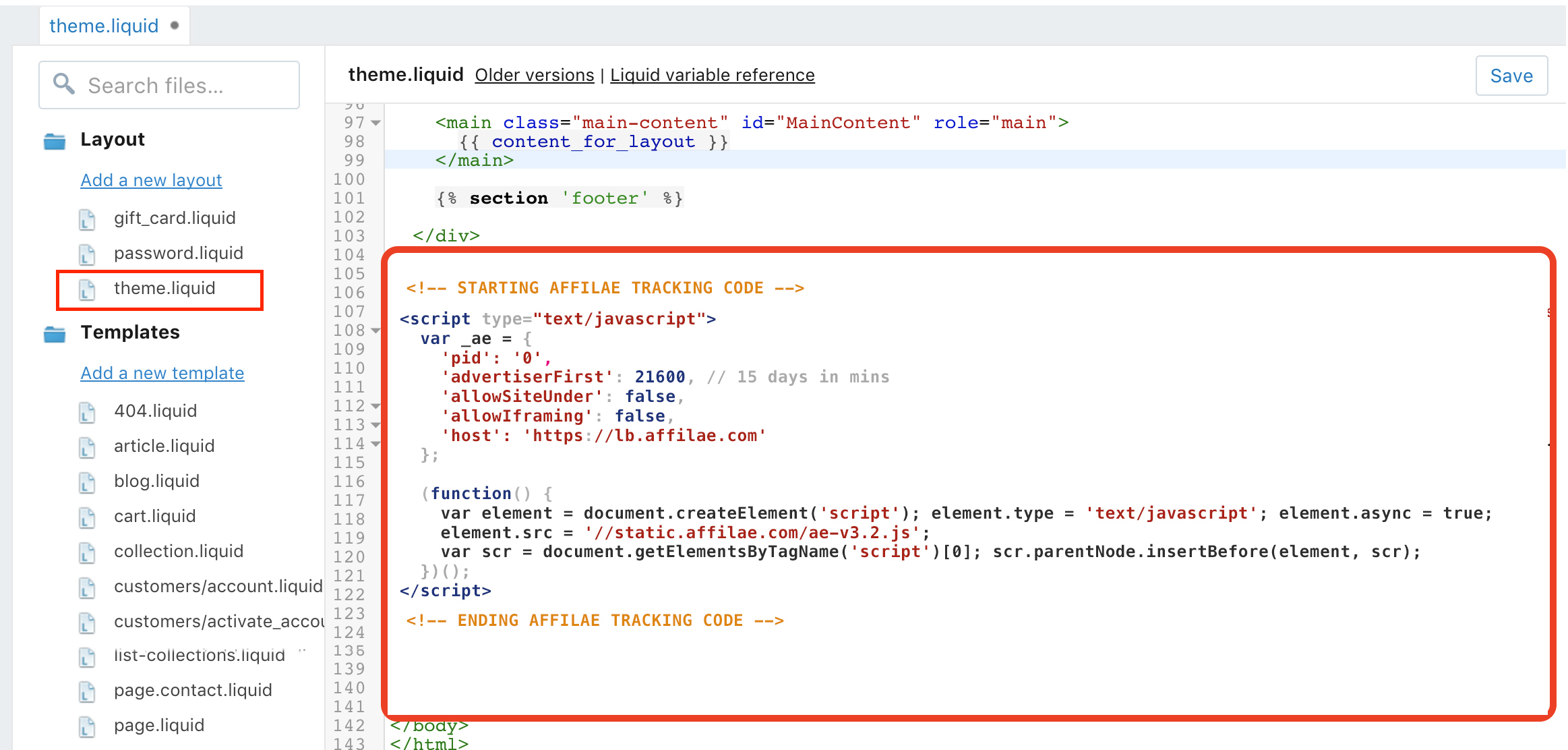Viewport: 1568px width, 750px height.
Task: Open list-collections.liquid template file
Action: point(200,656)
